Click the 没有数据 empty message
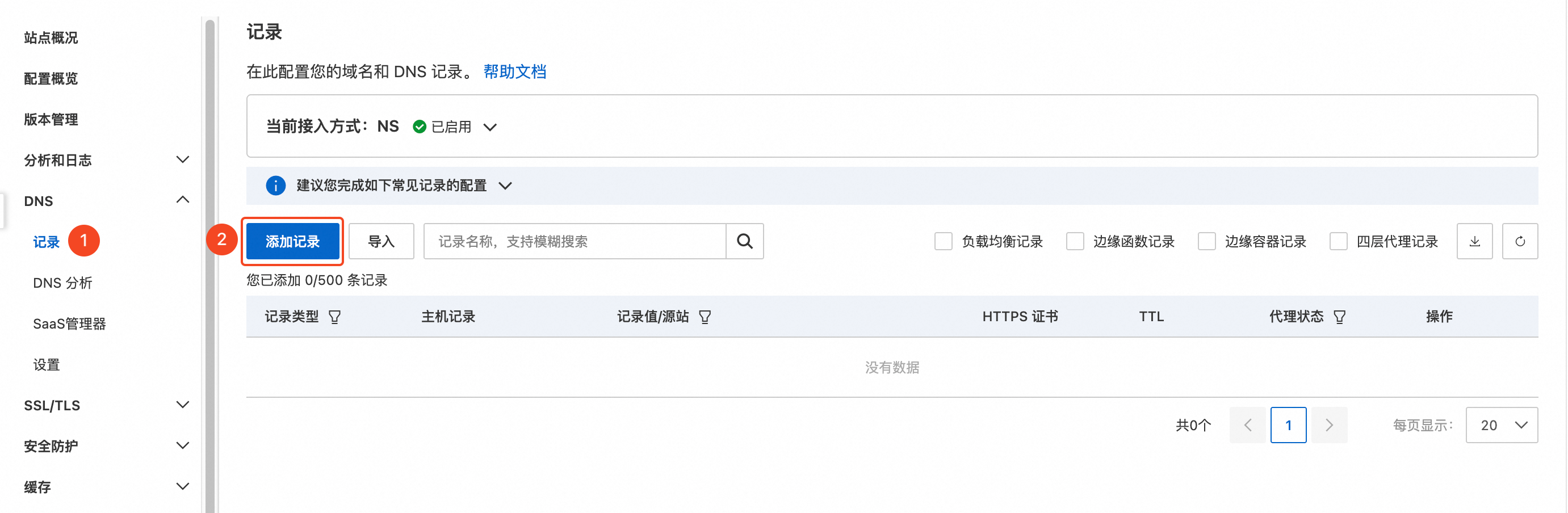Viewport: 1568px width, 513px height. point(892,367)
